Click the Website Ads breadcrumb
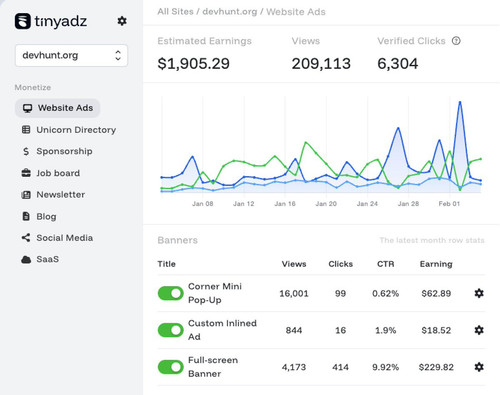500x395 pixels. point(296,12)
